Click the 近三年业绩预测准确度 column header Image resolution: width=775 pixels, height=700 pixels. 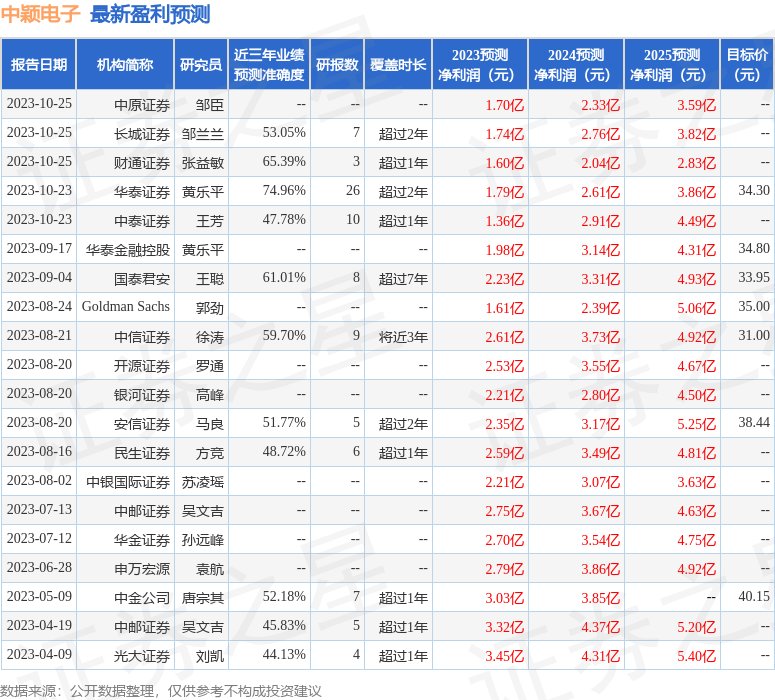tap(269, 65)
